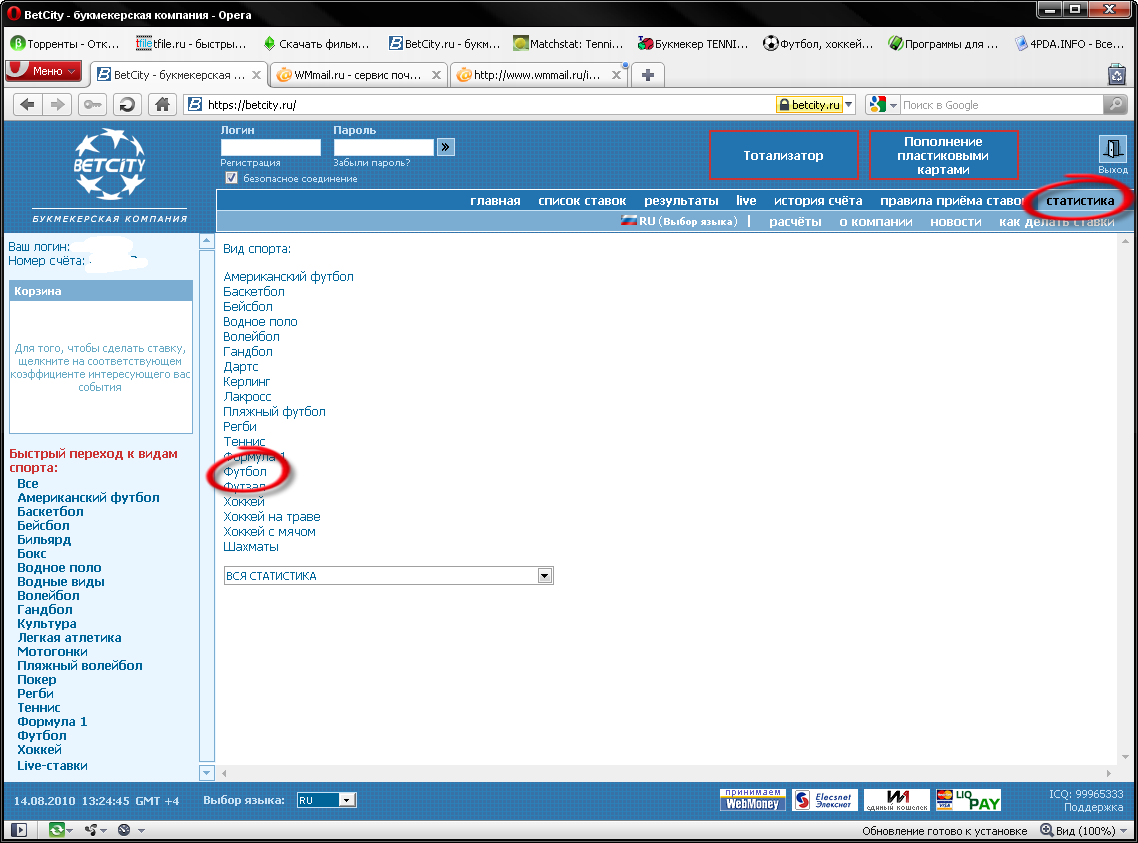The height and width of the screenshot is (843, 1138).
Task: Click the Единый кошелек payment logo
Action: point(896,800)
